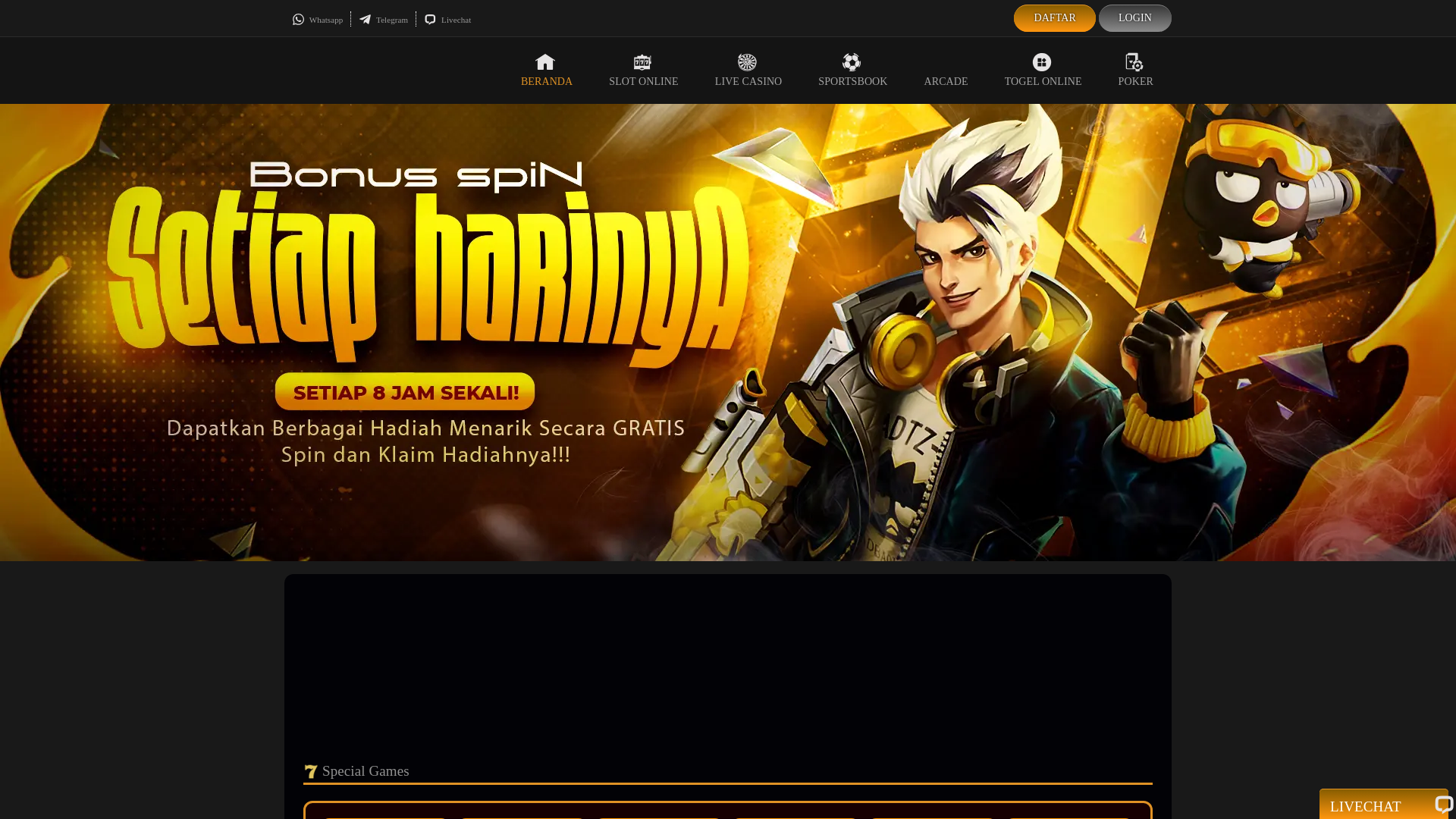Open the Telegram contact link

click(x=384, y=20)
